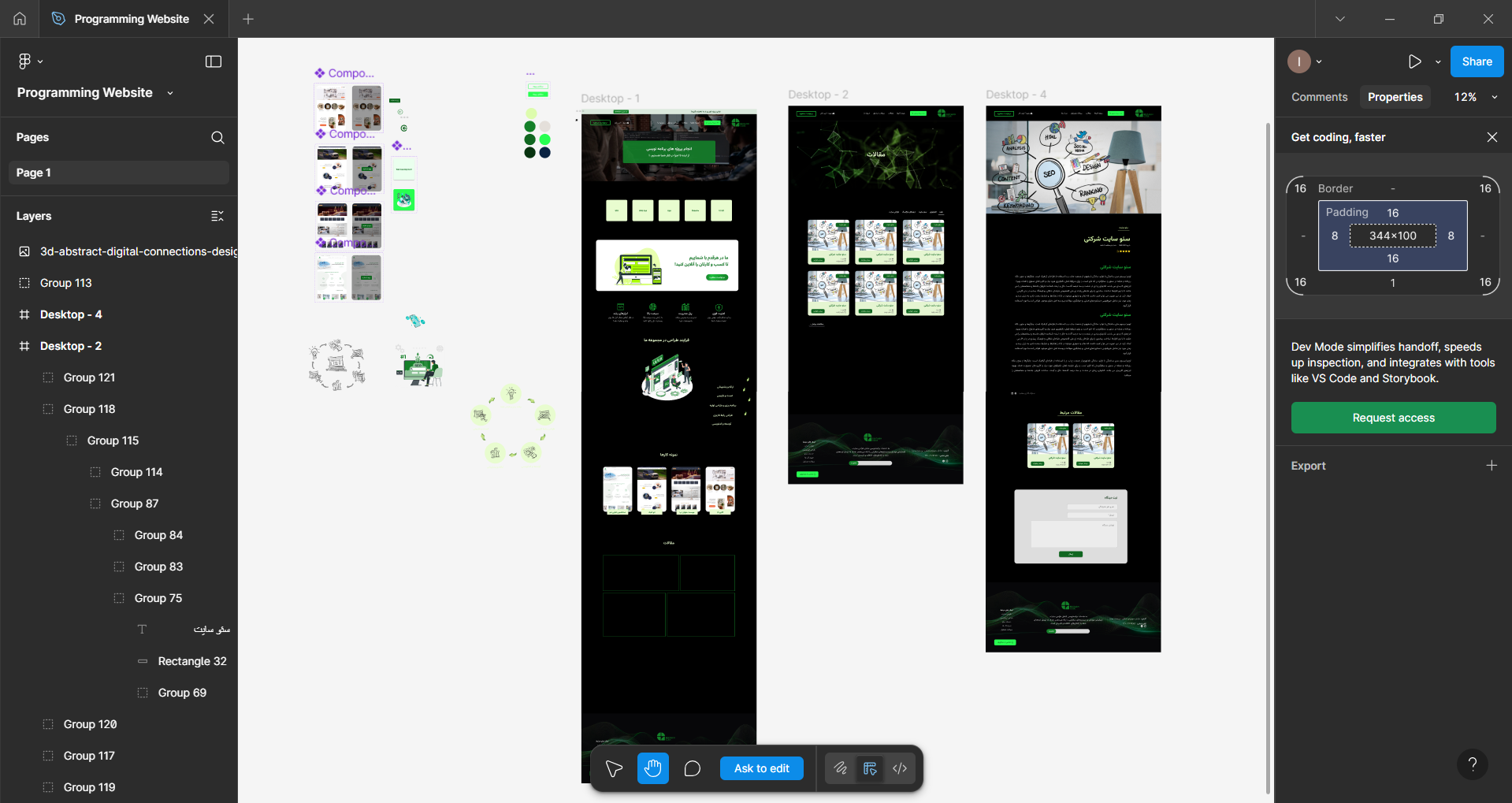Select the Move cursor tool
This screenshot has height=803, width=1512.
[614, 768]
